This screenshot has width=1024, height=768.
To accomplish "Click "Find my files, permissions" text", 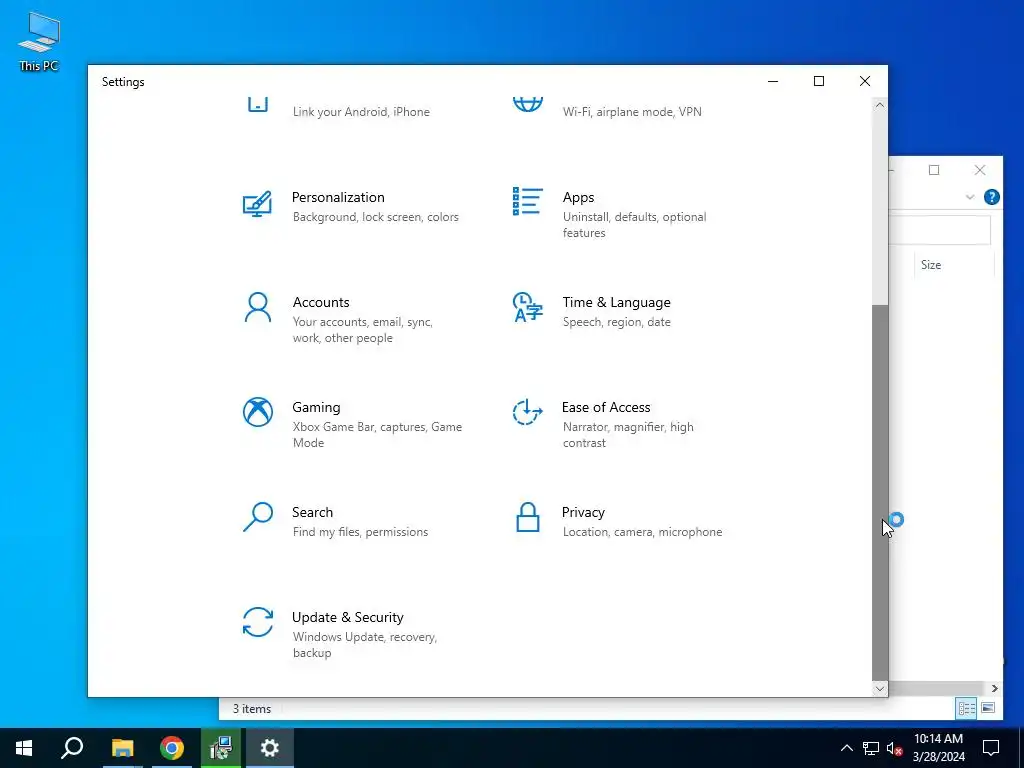I will pyautogui.click(x=360, y=532).
